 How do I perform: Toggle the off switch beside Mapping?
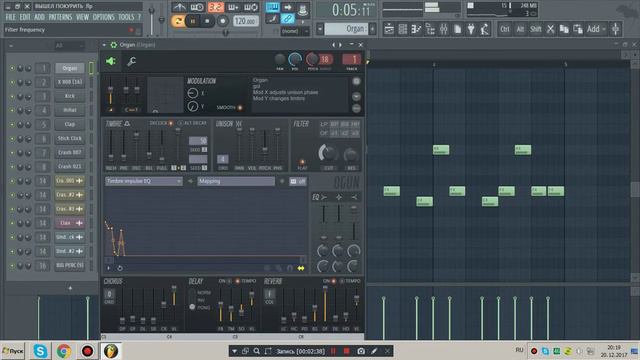(x=298, y=182)
